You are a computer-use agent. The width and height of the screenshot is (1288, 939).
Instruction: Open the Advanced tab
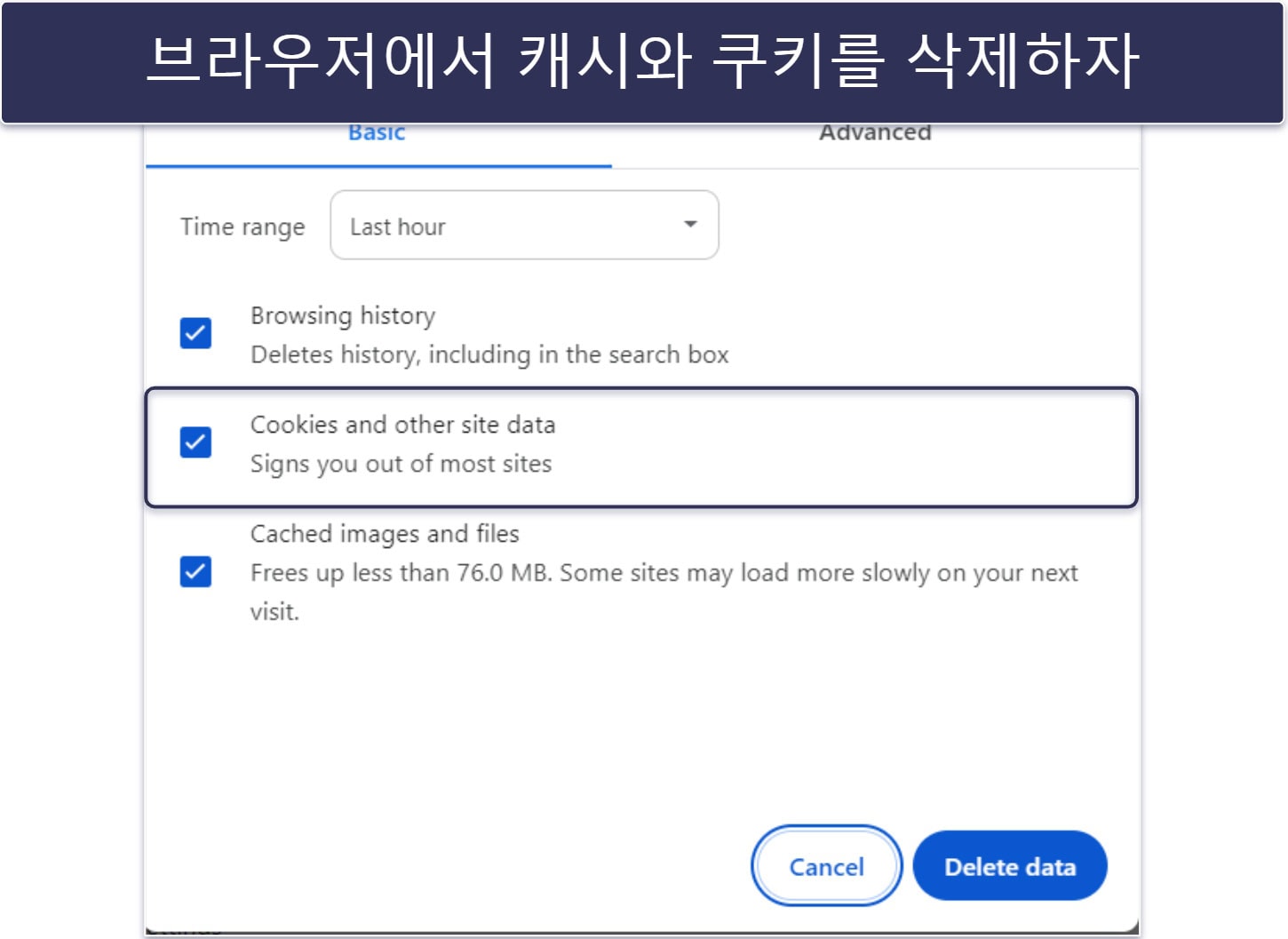pos(875,135)
